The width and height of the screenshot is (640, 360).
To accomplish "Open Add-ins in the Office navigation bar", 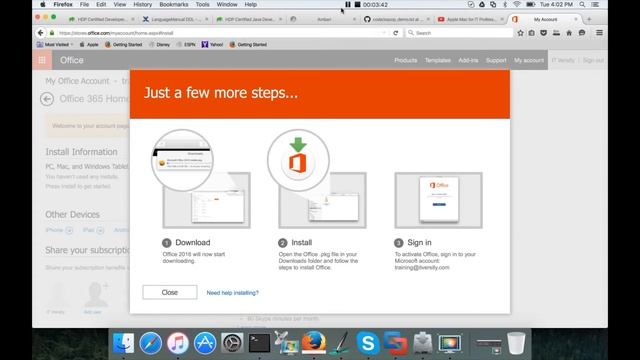I will [x=468, y=60].
